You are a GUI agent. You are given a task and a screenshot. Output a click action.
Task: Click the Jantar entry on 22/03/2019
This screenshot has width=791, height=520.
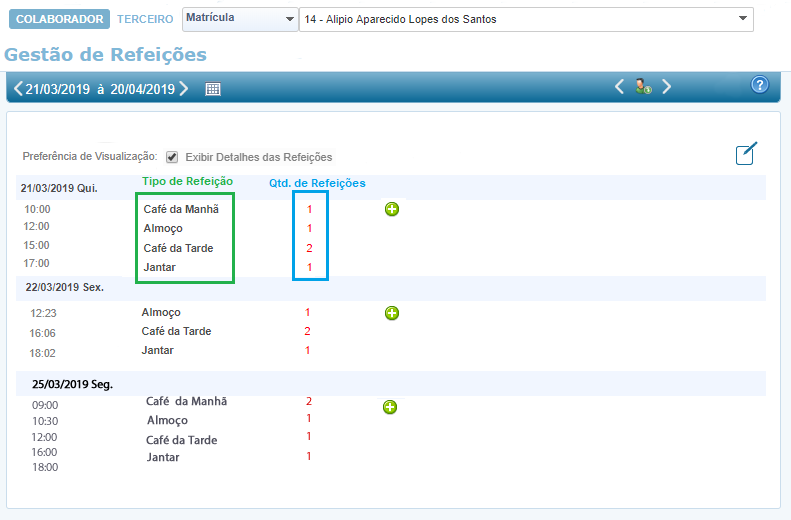158,350
